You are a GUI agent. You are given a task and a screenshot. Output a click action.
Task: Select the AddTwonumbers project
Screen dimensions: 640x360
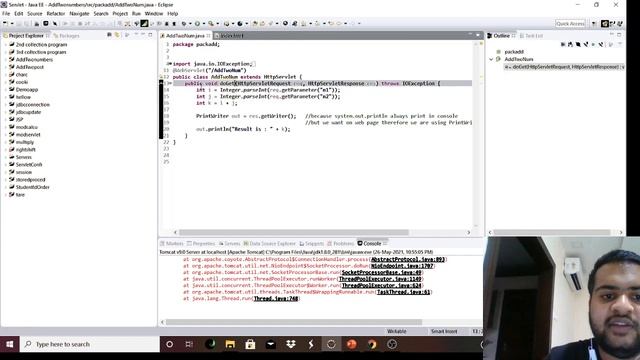[34, 60]
